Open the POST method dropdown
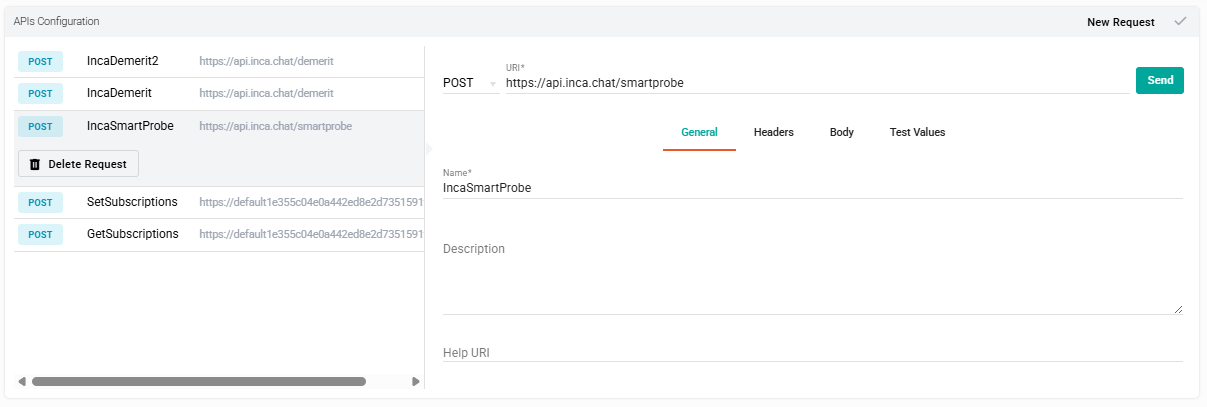This screenshot has height=407, width=1207. pyautogui.click(x=470, y=83)
